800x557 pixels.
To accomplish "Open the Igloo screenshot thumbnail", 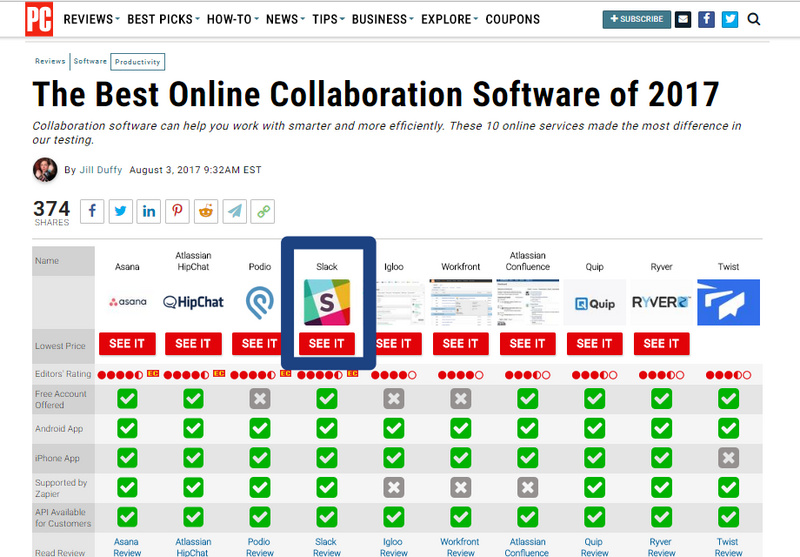I will click(x=401, y=302).
